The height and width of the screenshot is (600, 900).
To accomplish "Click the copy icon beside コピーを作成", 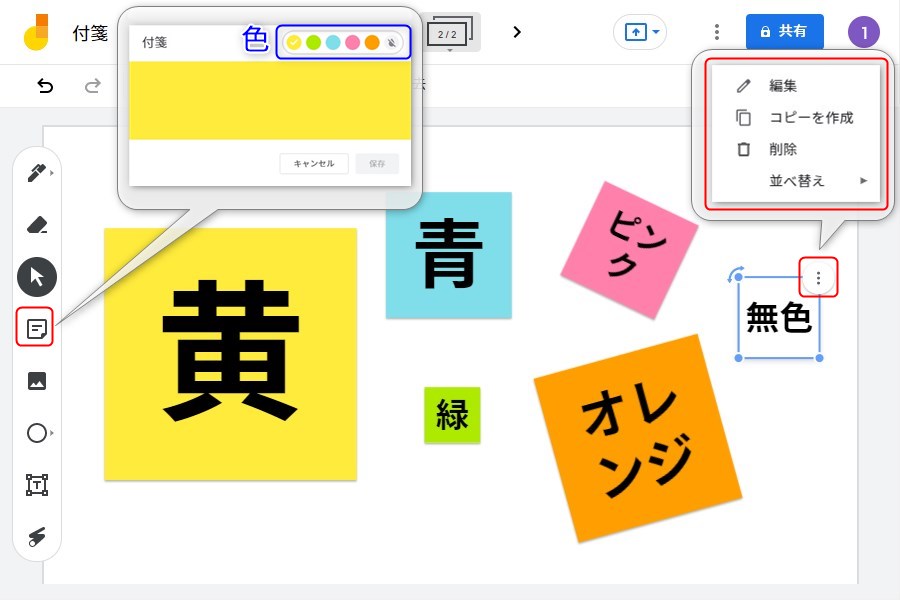I will coord(743,118).
